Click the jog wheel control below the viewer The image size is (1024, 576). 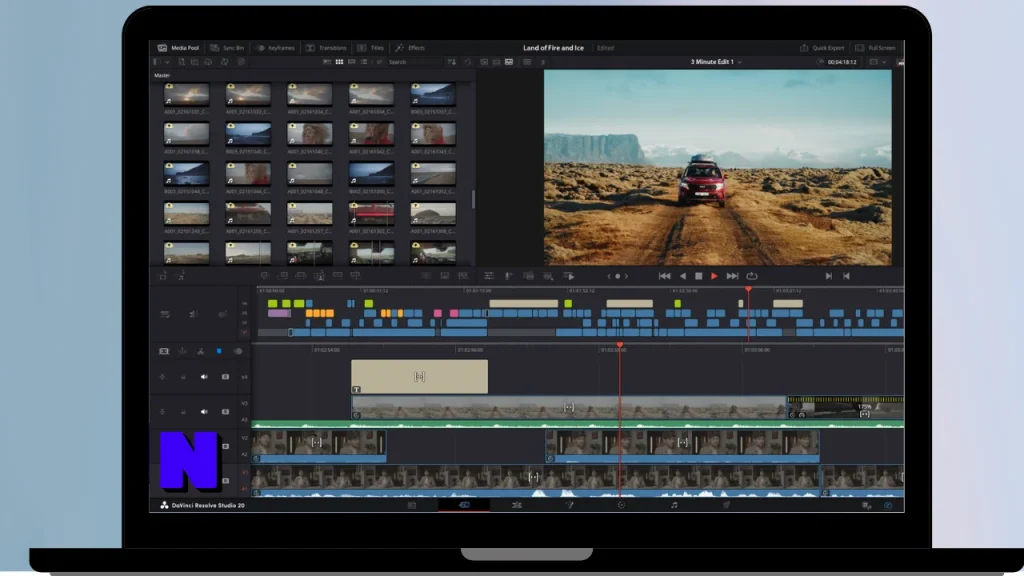(x=617, y=276)
